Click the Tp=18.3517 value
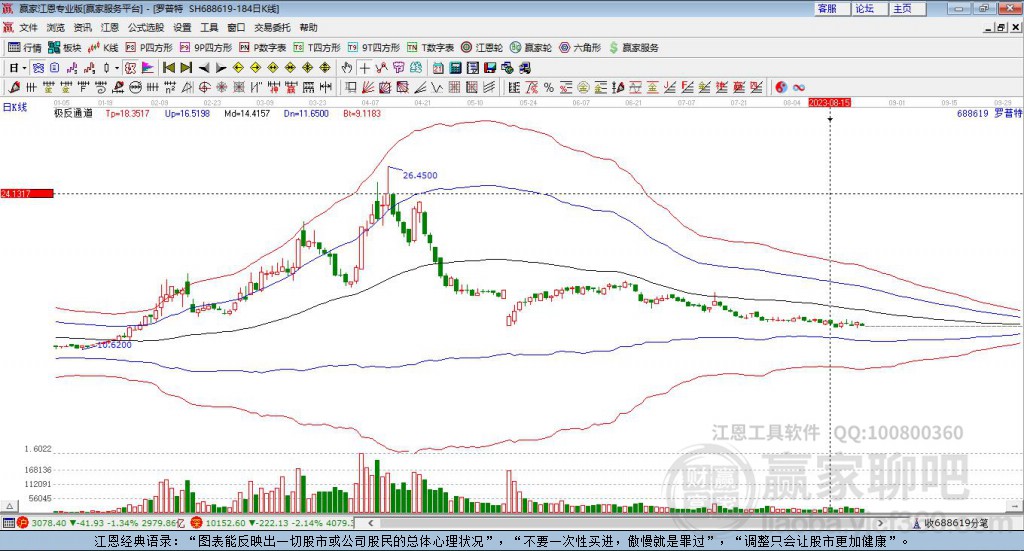1024x551 pixels. tap(127, 113)
